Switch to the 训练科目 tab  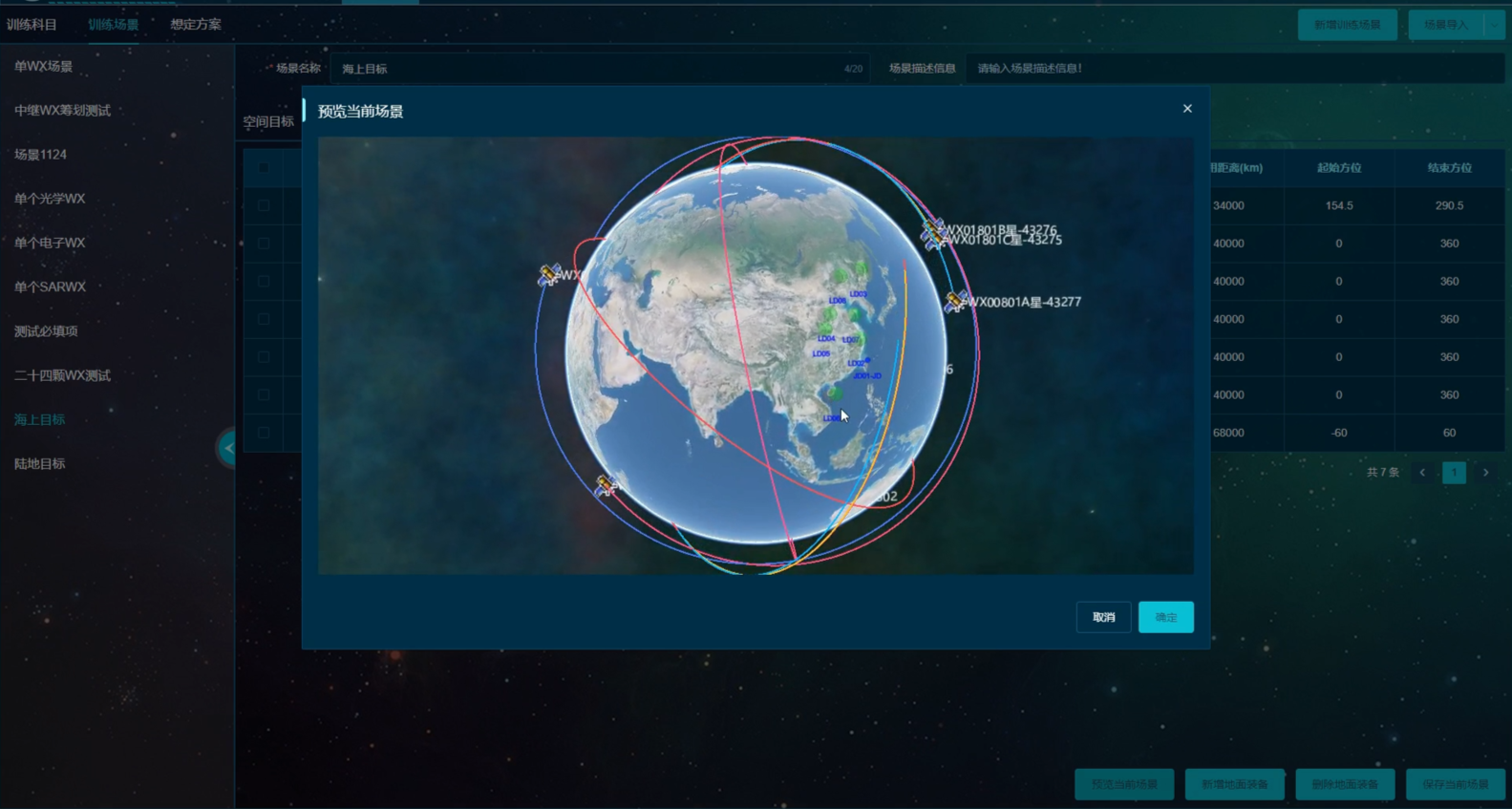32,25
